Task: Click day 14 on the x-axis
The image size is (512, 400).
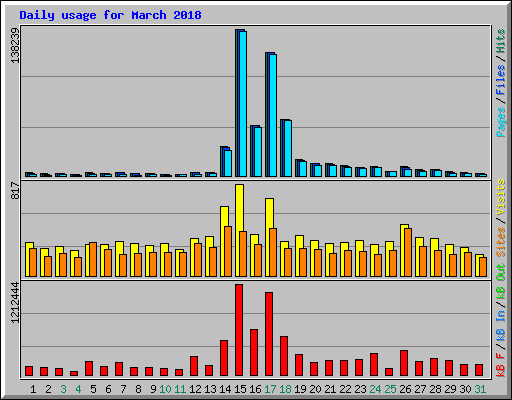Action: click(225, 389)
